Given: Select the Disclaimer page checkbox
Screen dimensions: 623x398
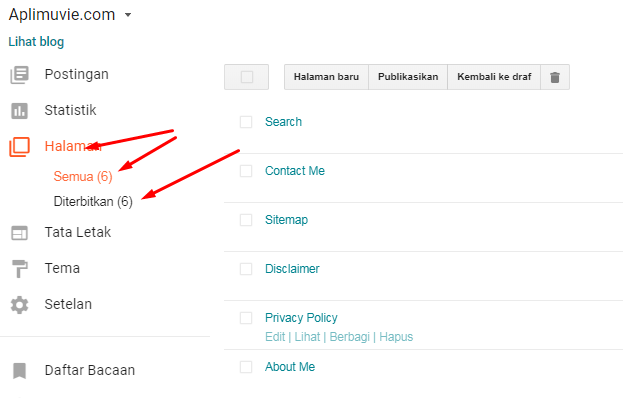Looking at the screenshot, I should [246, 269].
